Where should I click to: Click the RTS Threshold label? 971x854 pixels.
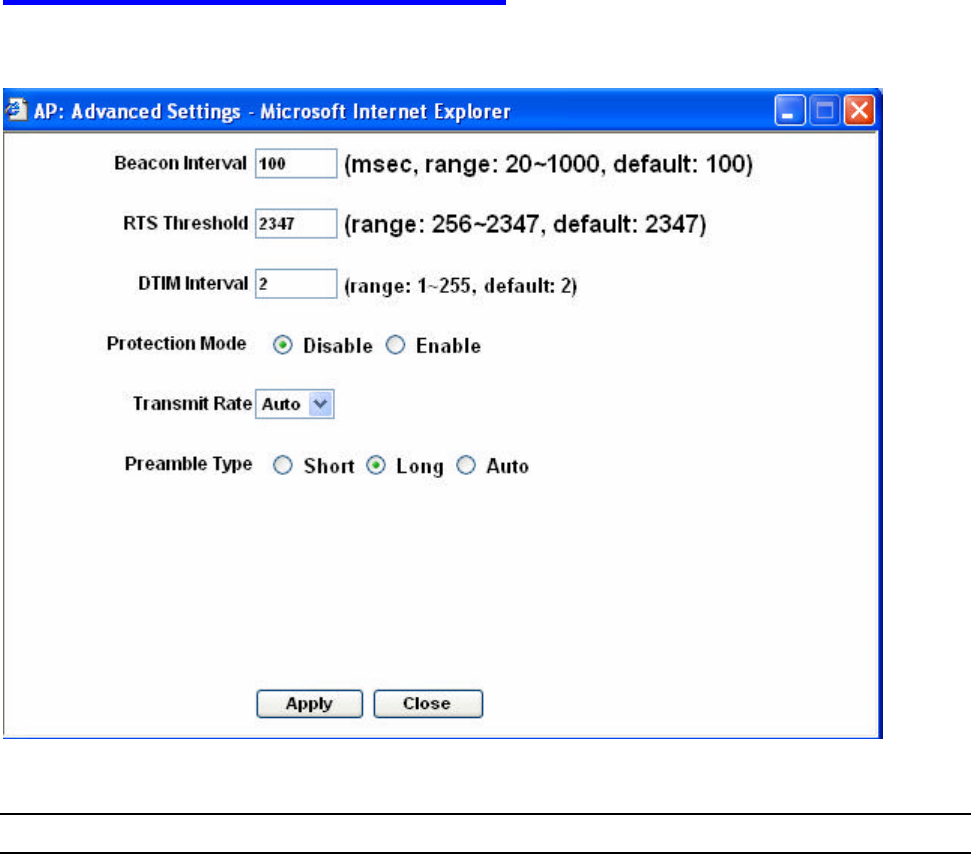(x=185, y=223)
